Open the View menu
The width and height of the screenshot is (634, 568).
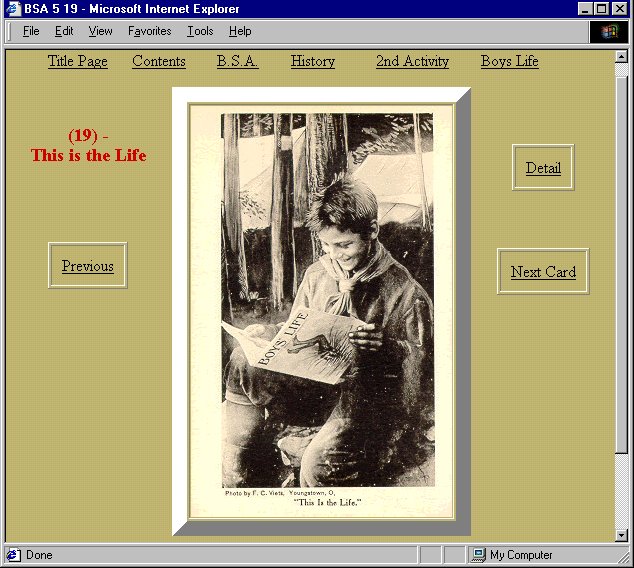[x=100, y=31]
